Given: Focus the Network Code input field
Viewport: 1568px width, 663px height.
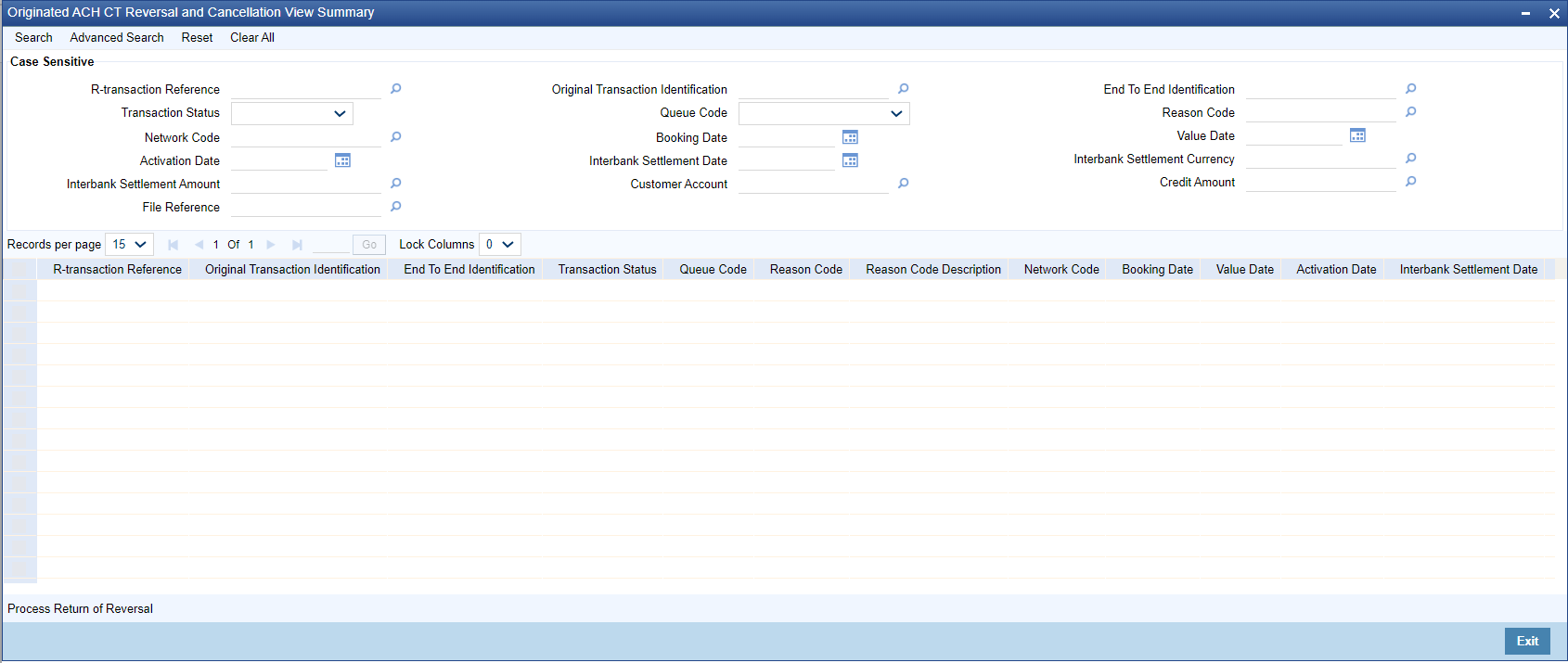Looking at the screenshot, I should point(306,137).
